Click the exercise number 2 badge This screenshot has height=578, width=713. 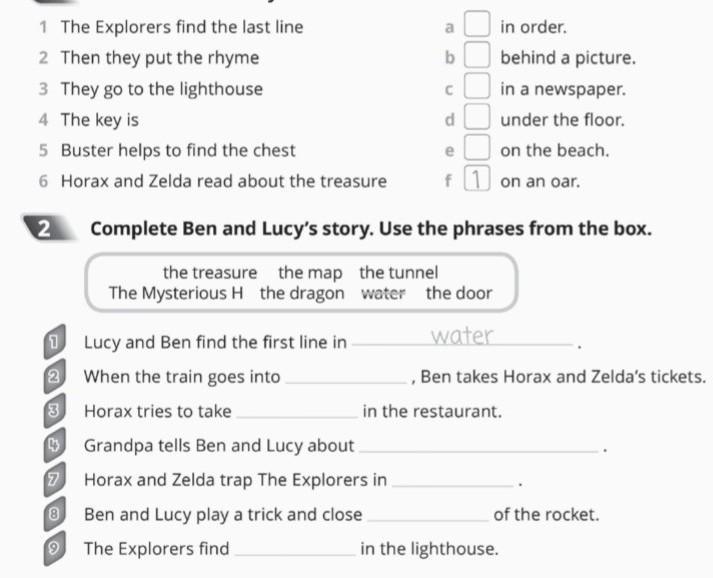(x=44, y=227)
